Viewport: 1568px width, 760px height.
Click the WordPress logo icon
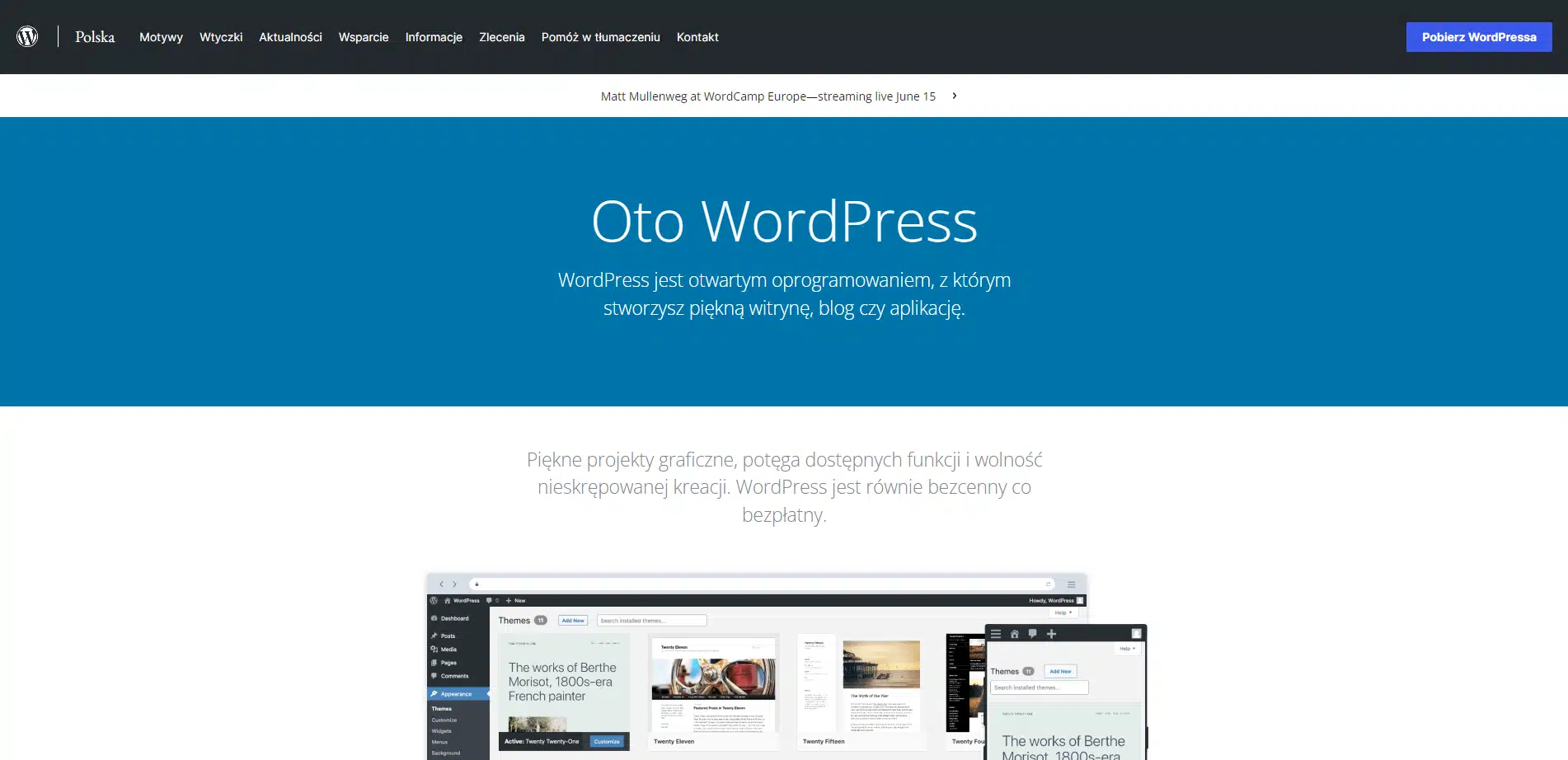tap(27, 36)
